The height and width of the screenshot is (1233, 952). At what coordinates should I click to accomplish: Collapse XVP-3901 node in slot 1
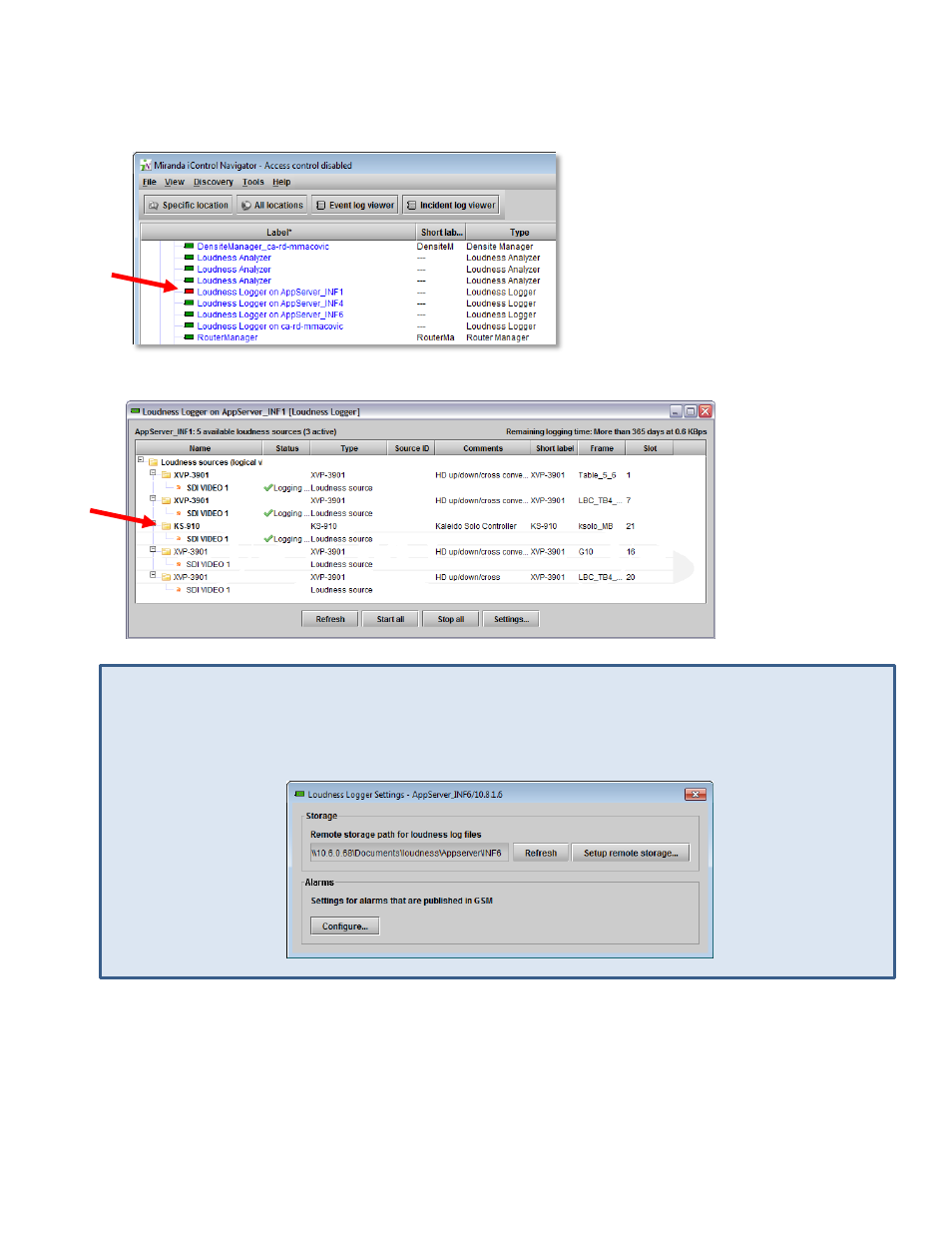153,473
